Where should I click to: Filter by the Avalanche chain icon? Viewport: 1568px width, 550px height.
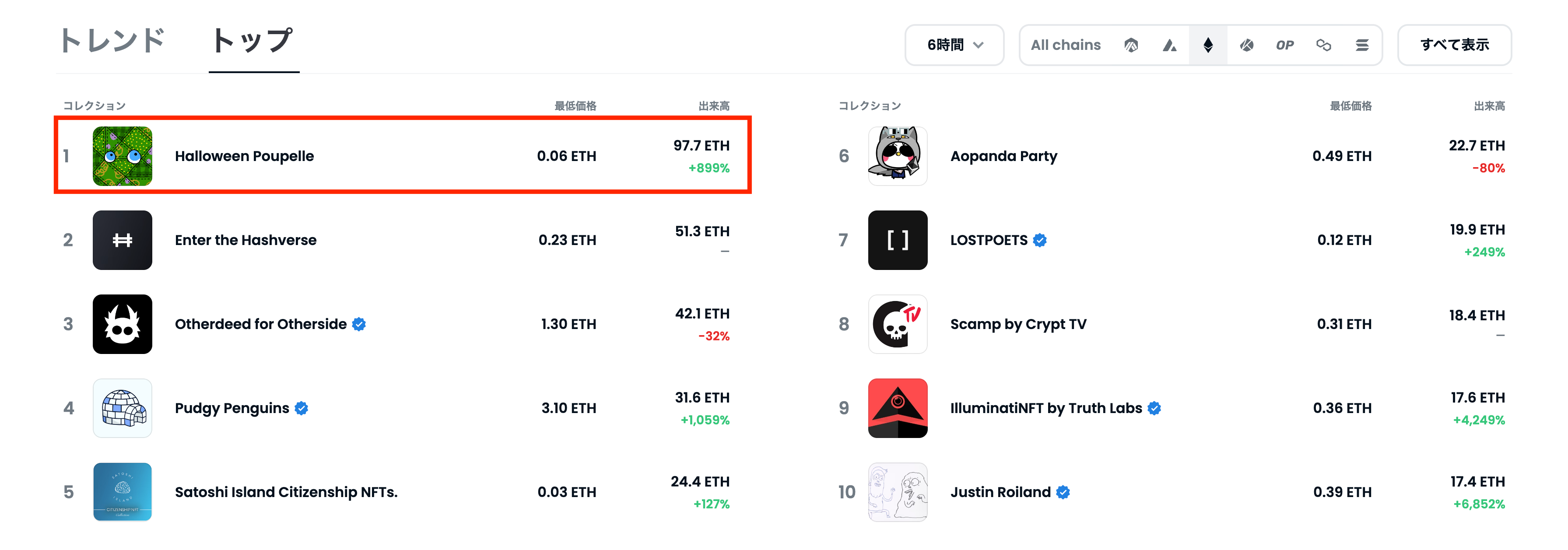click(1170, 45)
